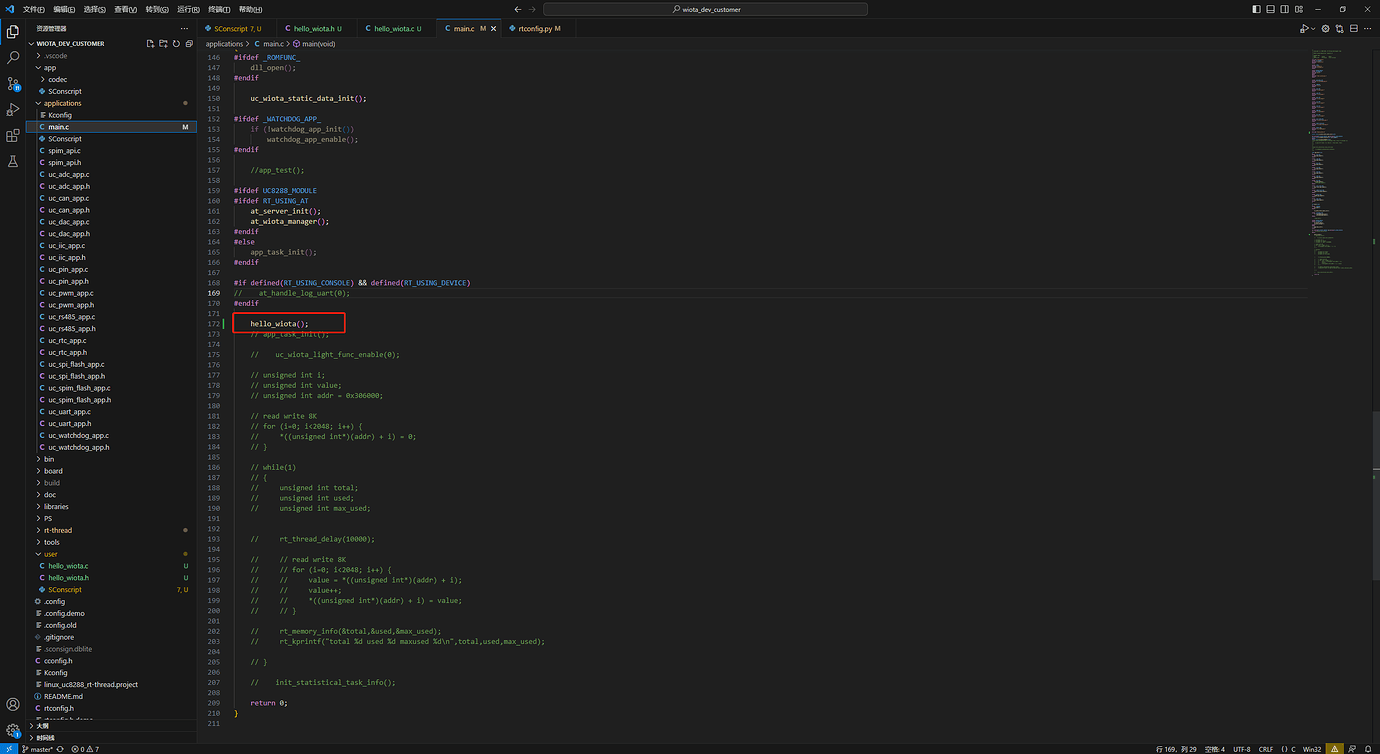
Task: Open the Source Control view
Action: click(13, 84)
